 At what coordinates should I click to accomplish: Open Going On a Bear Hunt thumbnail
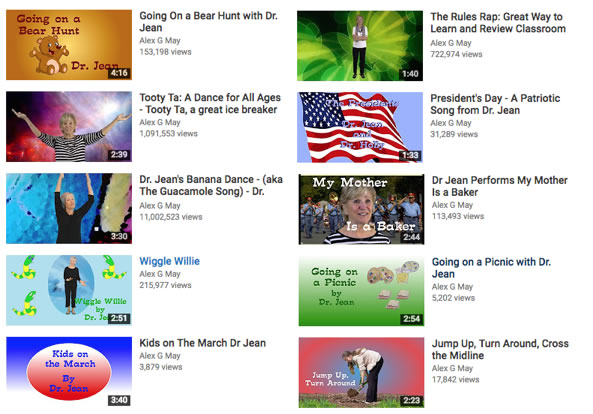(x=69, y=45)
